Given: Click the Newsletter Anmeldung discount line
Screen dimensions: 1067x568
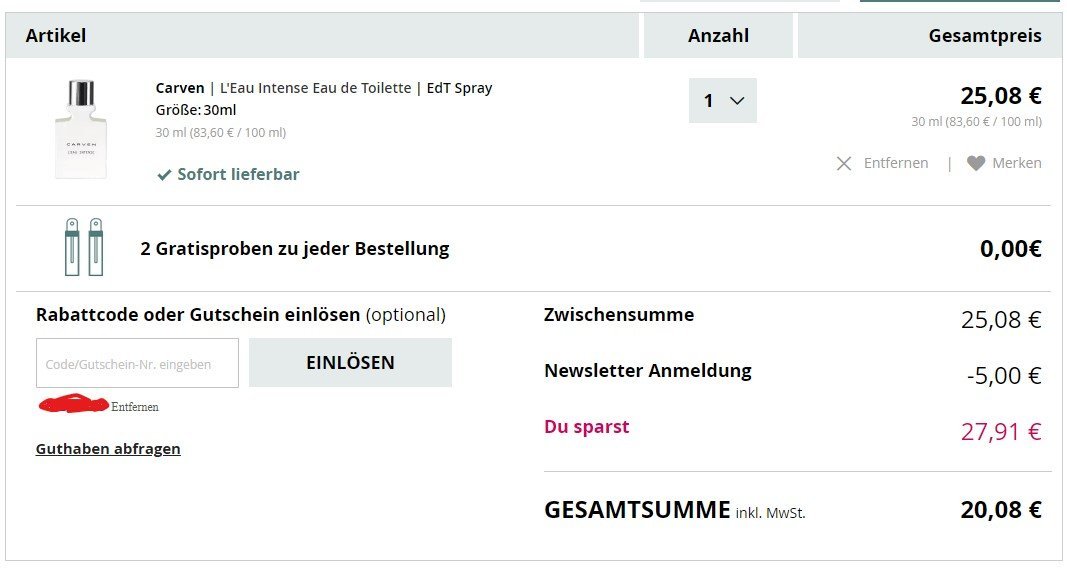Looking at the screenshot, I should 648,371.
